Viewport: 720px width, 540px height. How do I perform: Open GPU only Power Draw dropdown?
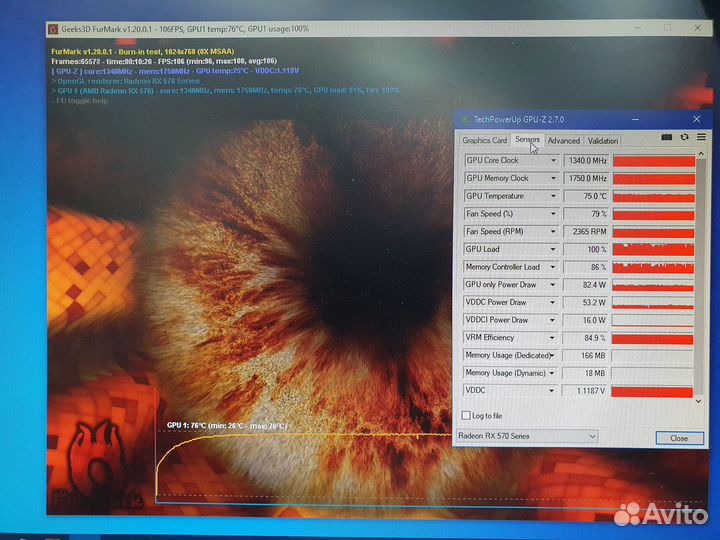(552, 285)
